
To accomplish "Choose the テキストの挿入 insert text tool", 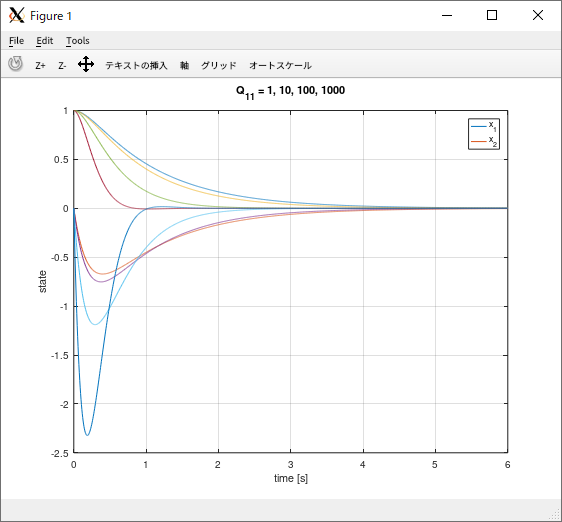I will (x=136, y=66).
